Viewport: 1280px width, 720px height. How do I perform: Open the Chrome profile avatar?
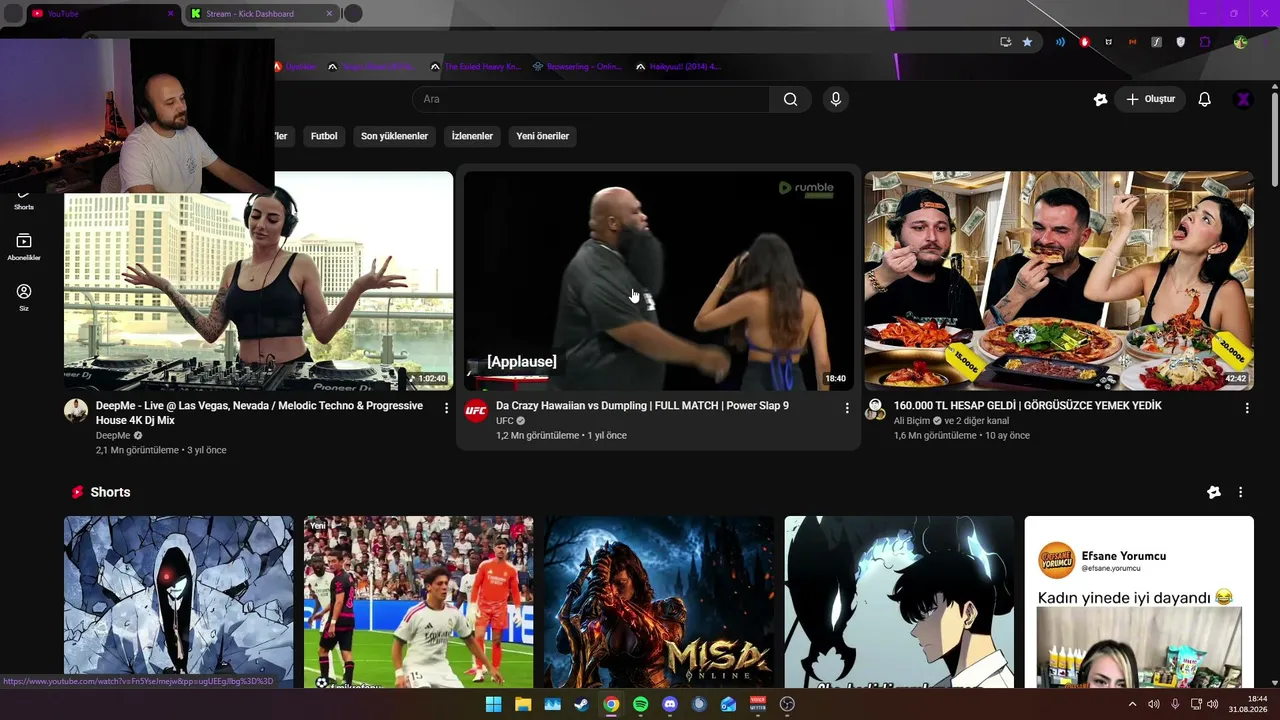1241,42
